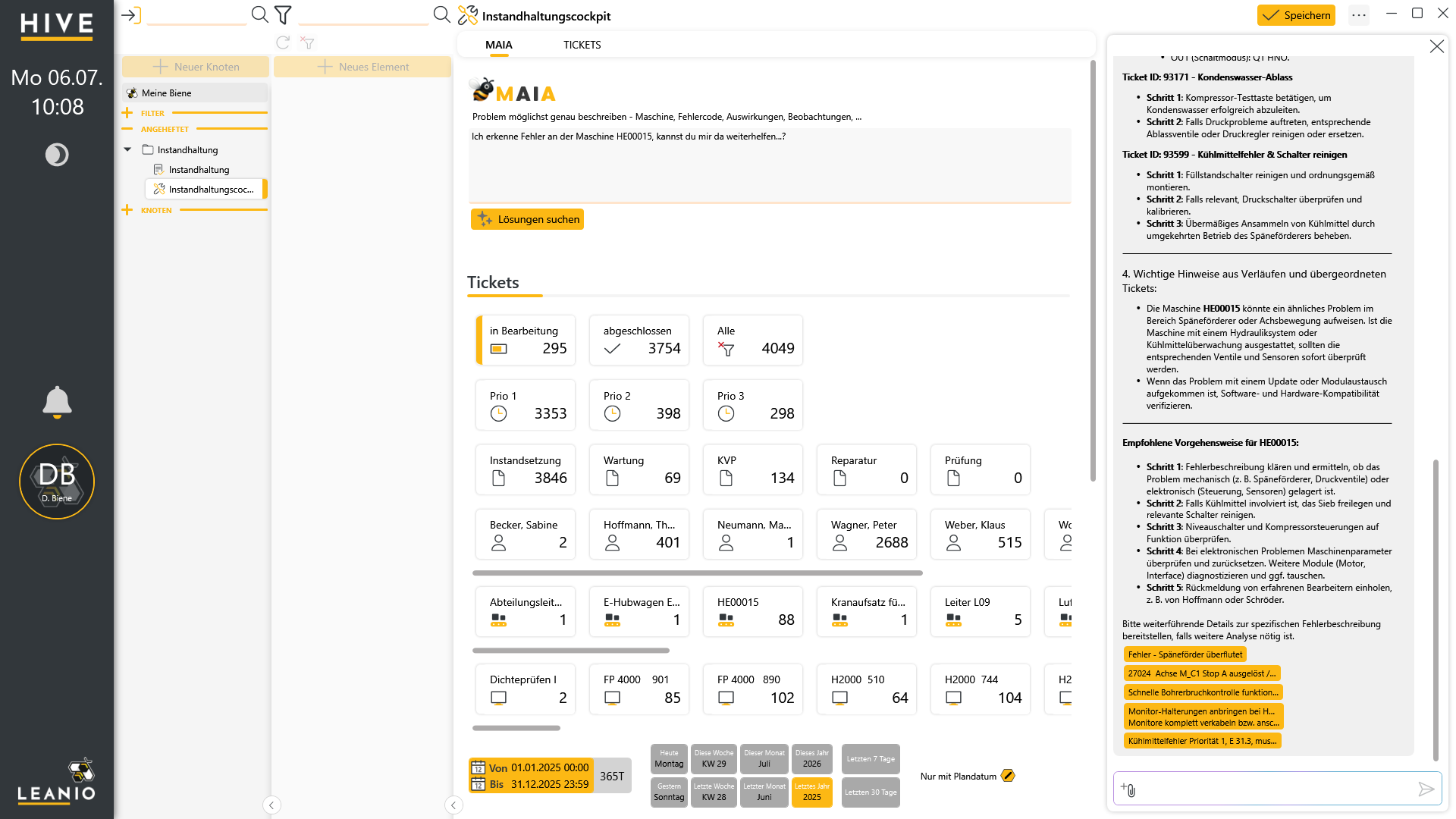Open 'Fehler - Späneförder überflutet' suggestion
The image size is (1456, 819).
pos(1185,654)
